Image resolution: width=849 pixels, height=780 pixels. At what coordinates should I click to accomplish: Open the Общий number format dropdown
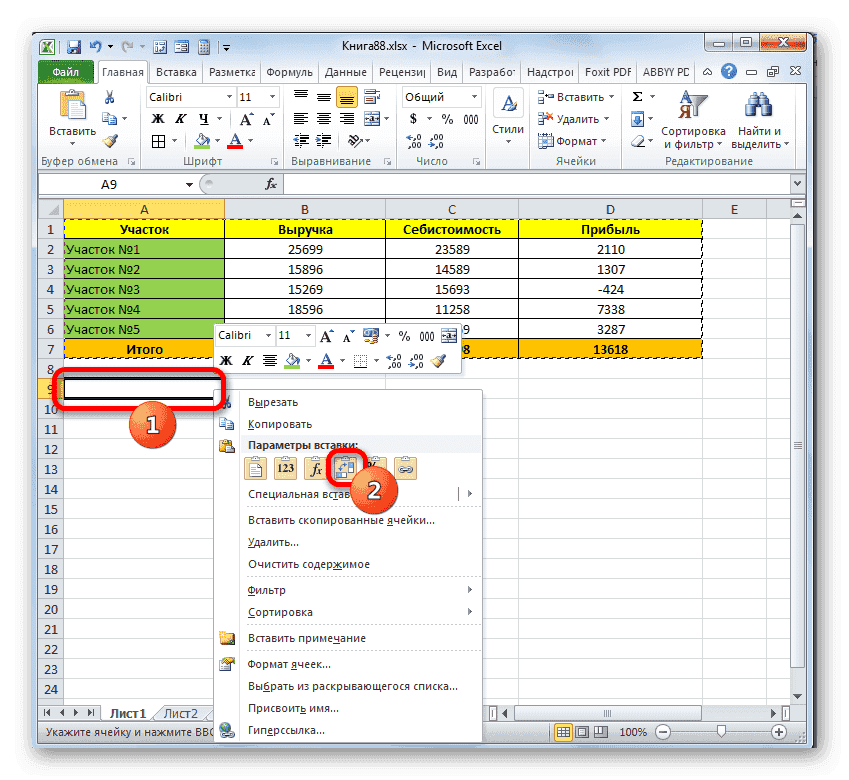pos(475,96)
